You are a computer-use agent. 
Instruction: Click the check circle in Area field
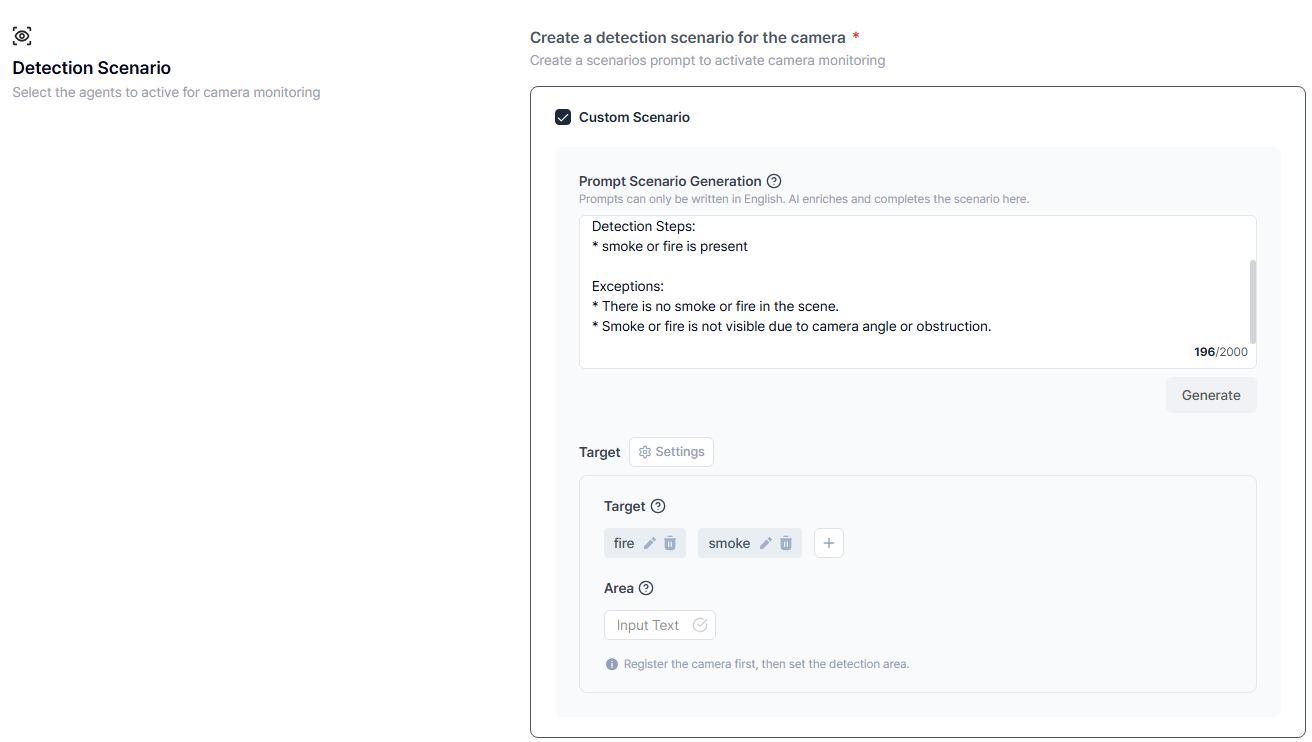click(x=700, y=625)
